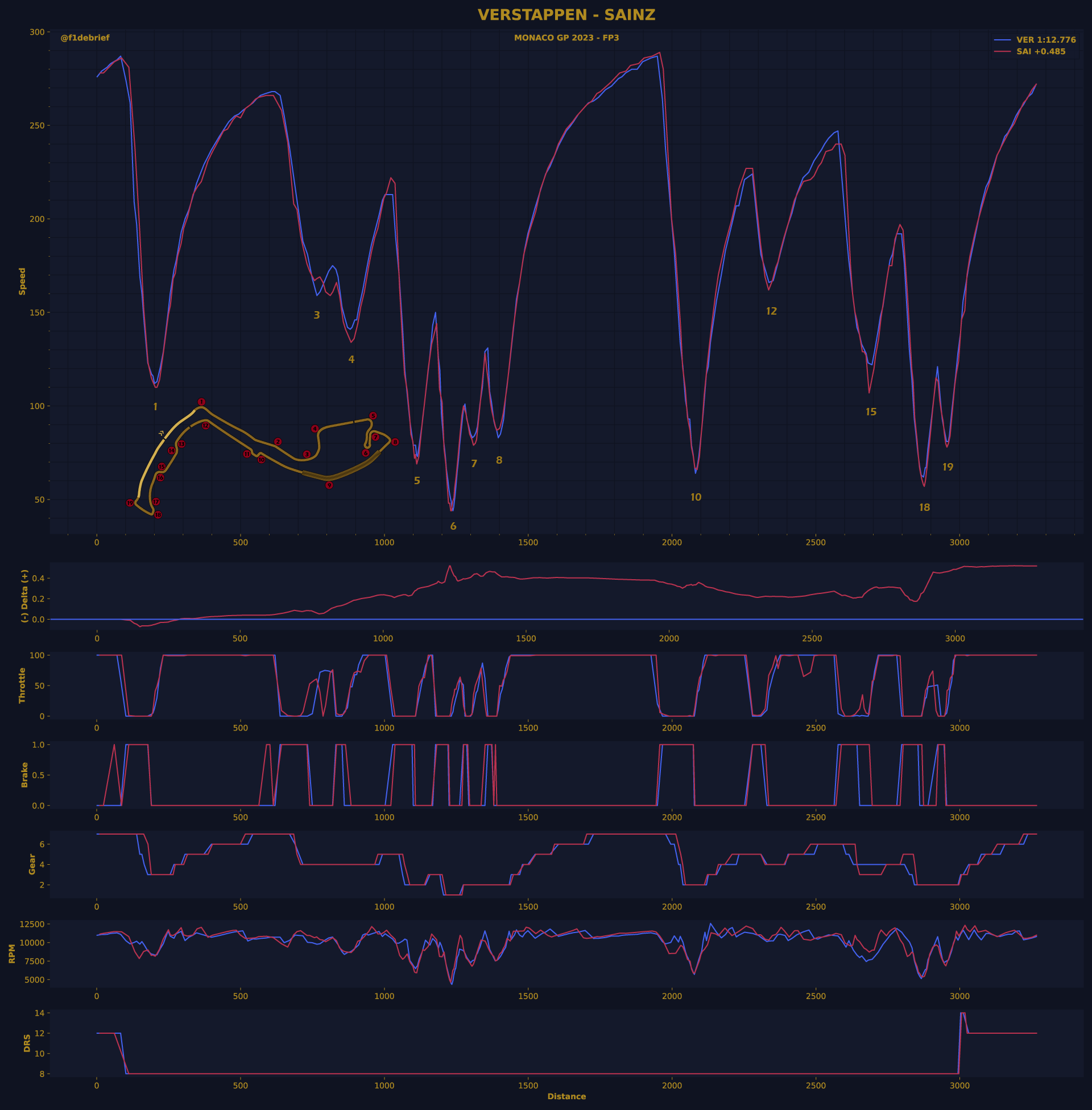Click the red SAI line in the legend
This screenshot has width=1092, height=1110.
tap(1003, 52)
